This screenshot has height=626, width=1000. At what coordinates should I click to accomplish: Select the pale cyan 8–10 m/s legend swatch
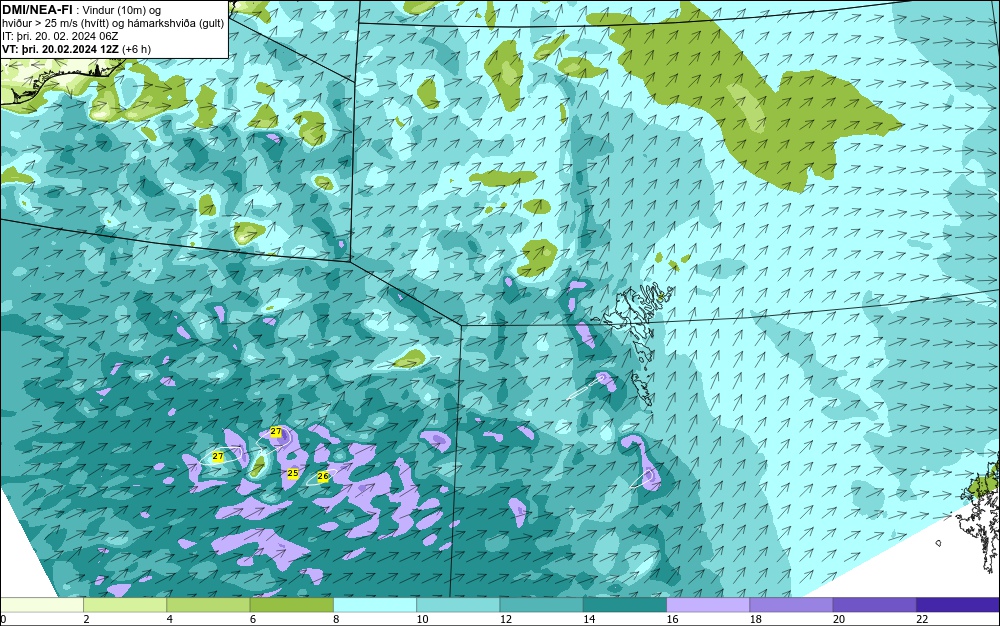[x=375, y=605]
